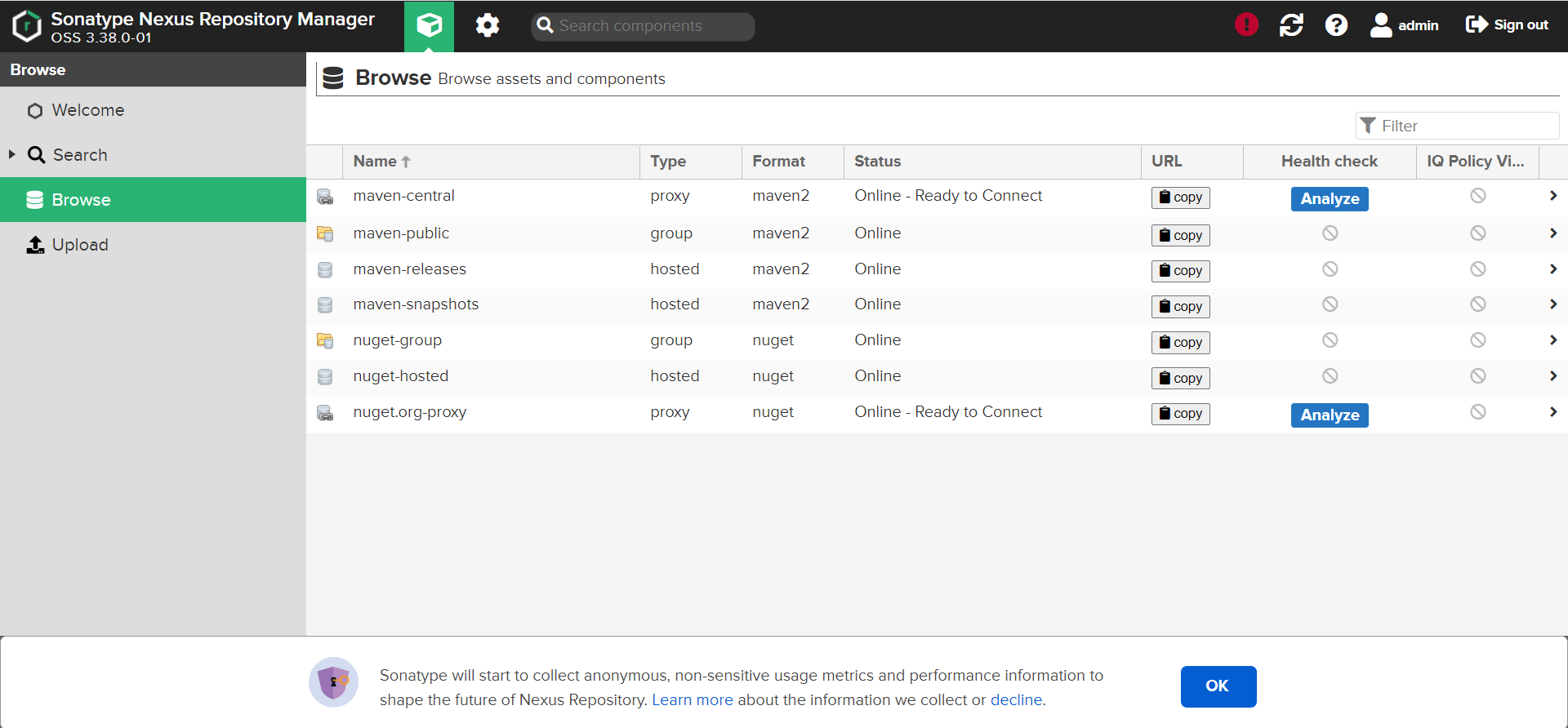Open the Learn more link
Screen dimensions: 1568x728
pos(692,700)
